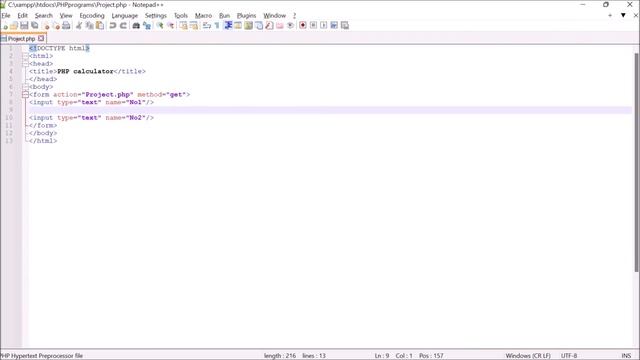Zoom out using the toolbar icon
Viewport: 640px width, 360px height.
[x=171, y=26]
